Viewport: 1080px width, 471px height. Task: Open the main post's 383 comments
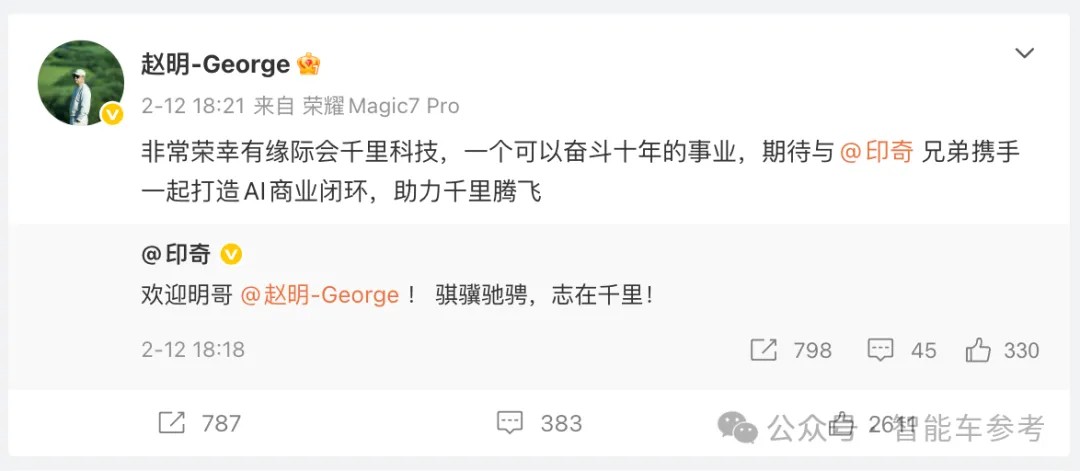510,423
